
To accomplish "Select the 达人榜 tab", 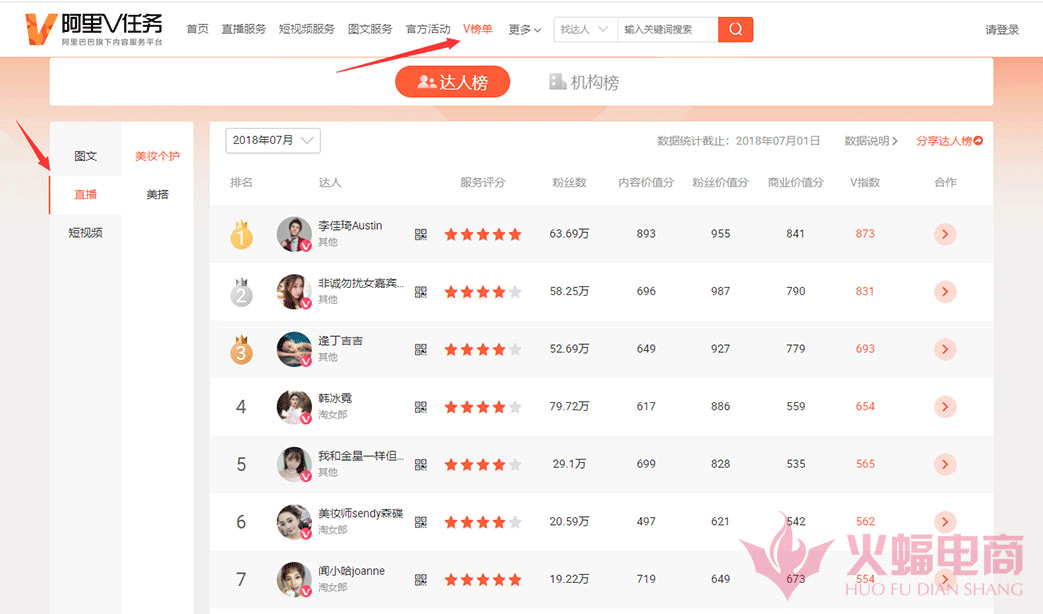I will (x=453, y=82).
